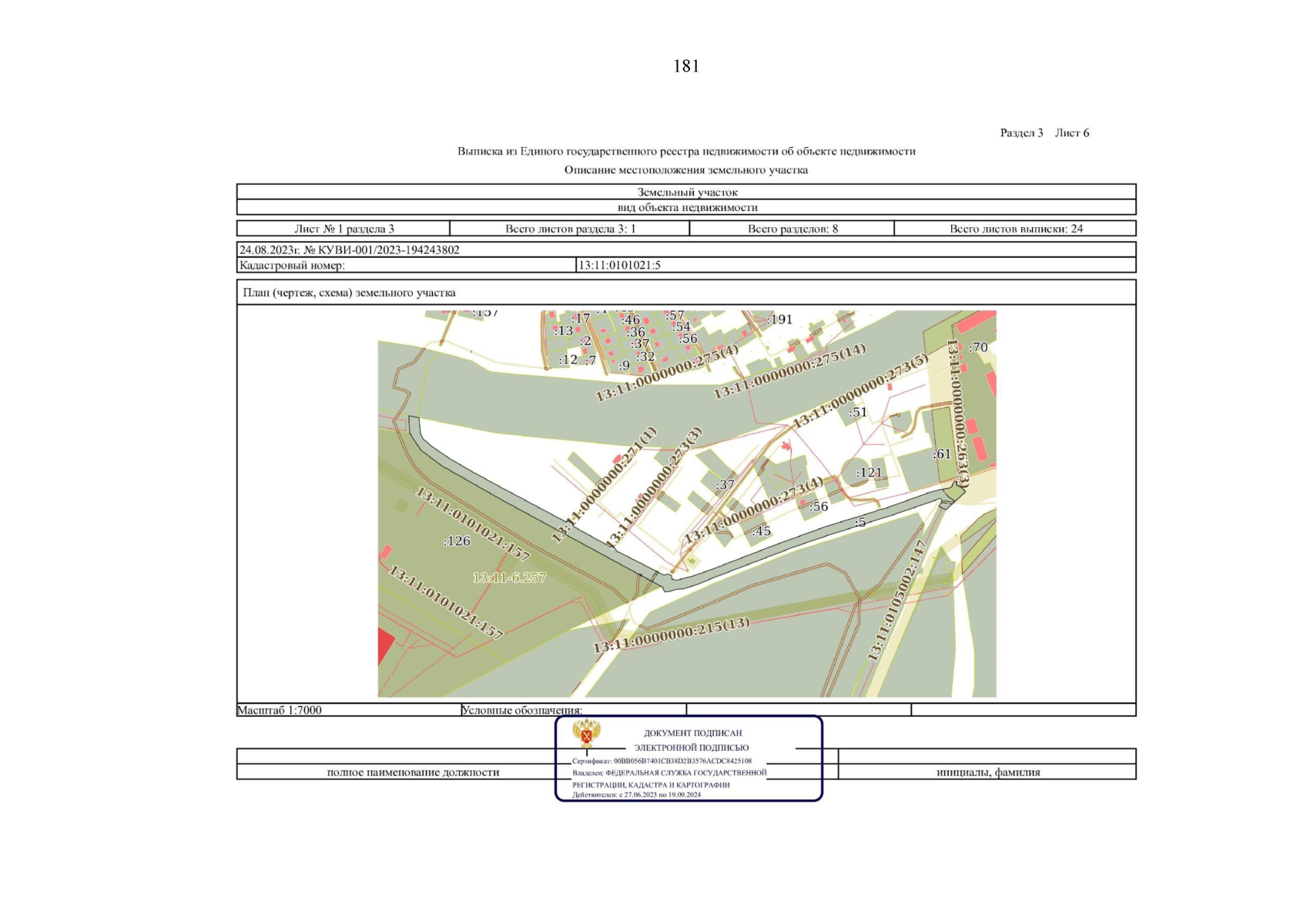Click parcel label :126 on the map
The image size is (1307, 924).
457,541
